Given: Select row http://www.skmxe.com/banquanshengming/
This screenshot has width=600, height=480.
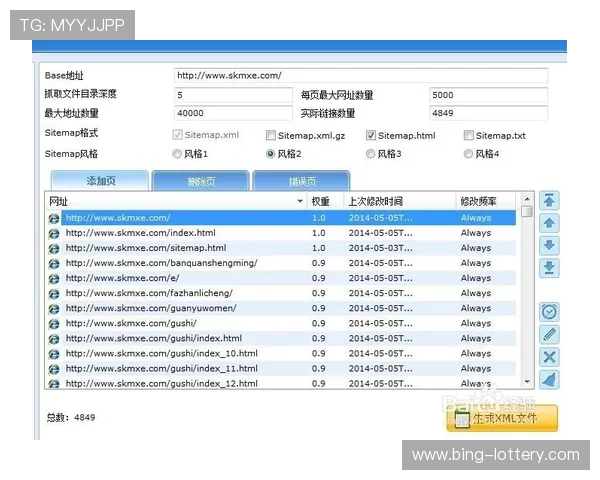Looking at the screenshot, I should pos(281,263).
